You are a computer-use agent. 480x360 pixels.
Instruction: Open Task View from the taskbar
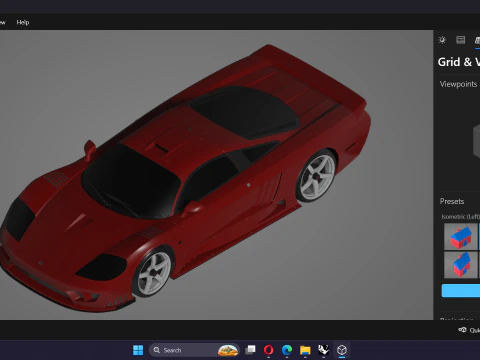250,350
